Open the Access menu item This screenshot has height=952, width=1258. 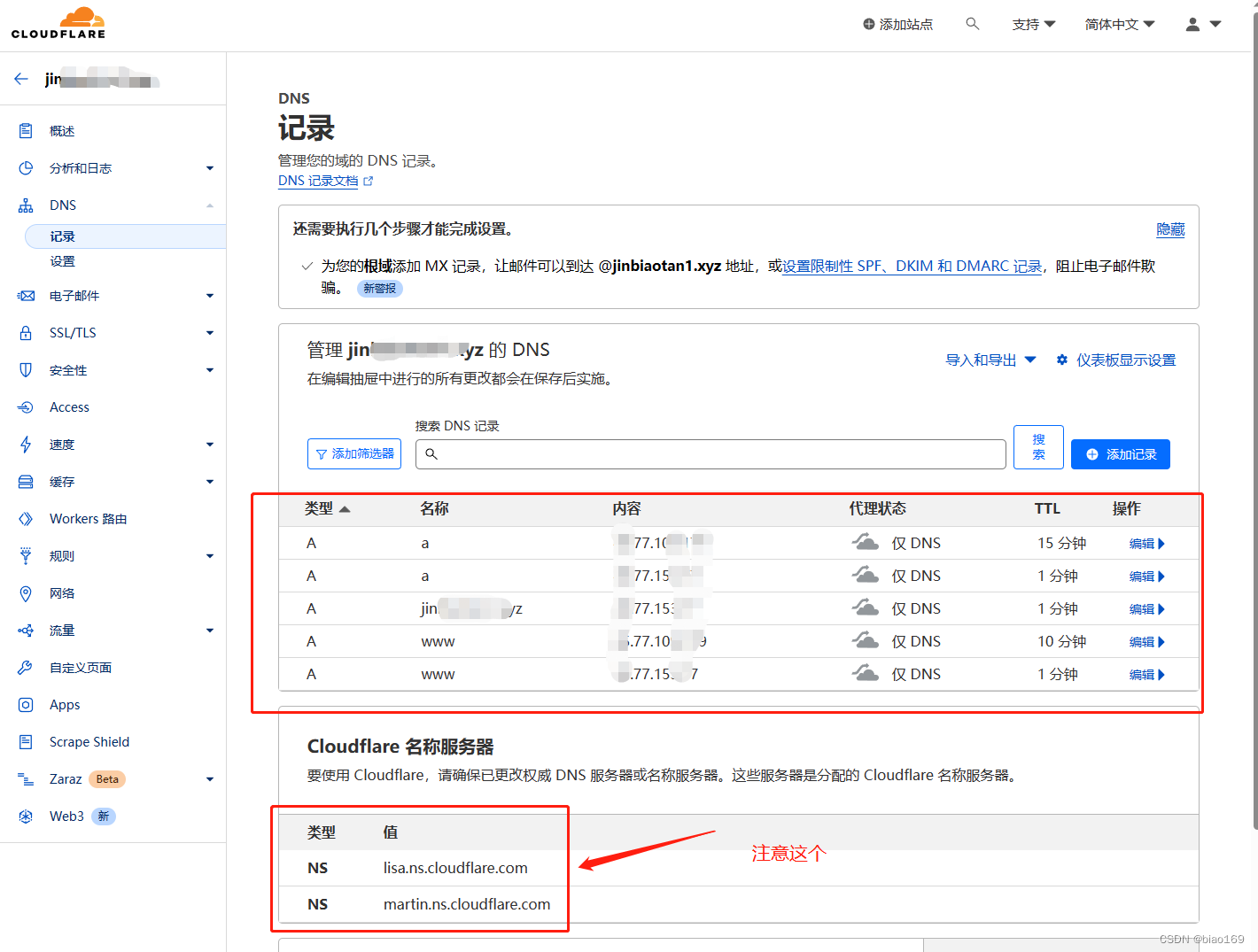(69, 407)
